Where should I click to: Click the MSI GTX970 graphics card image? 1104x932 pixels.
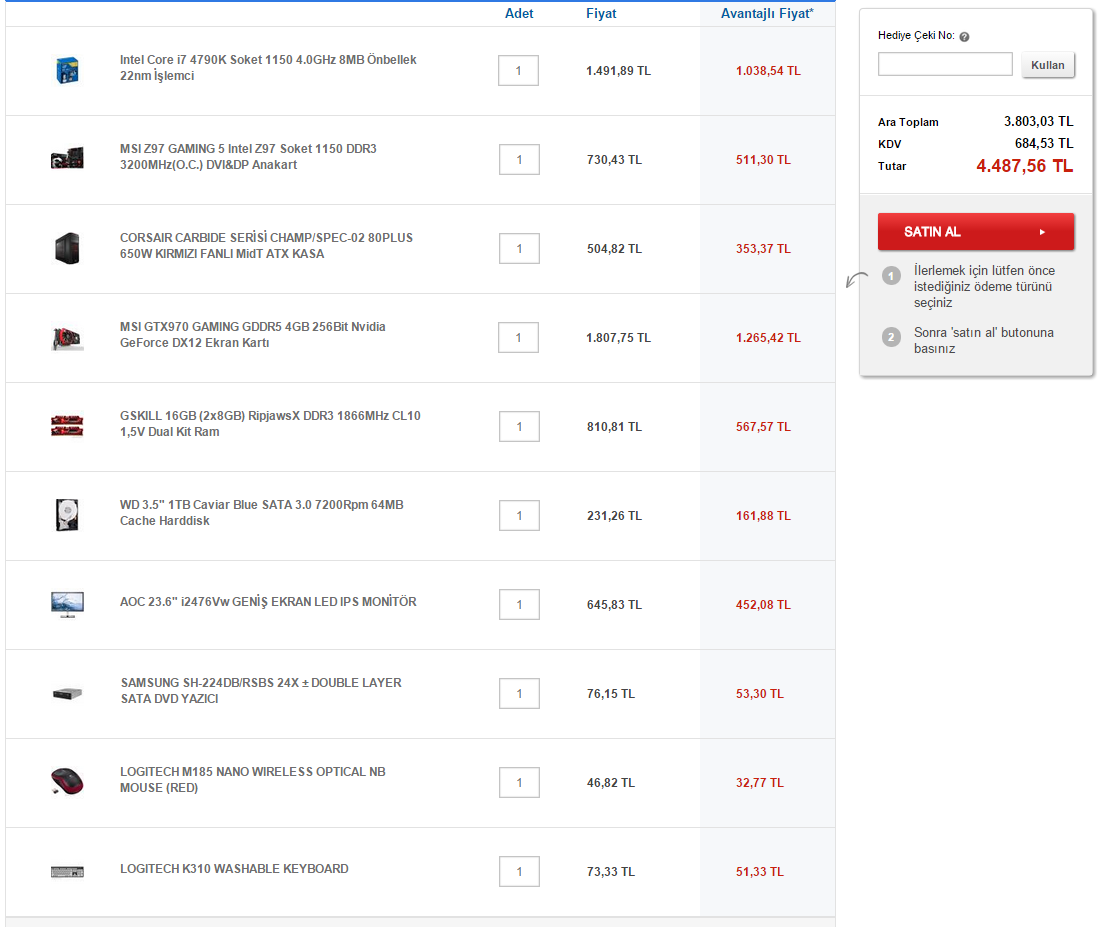coord(67,337)
